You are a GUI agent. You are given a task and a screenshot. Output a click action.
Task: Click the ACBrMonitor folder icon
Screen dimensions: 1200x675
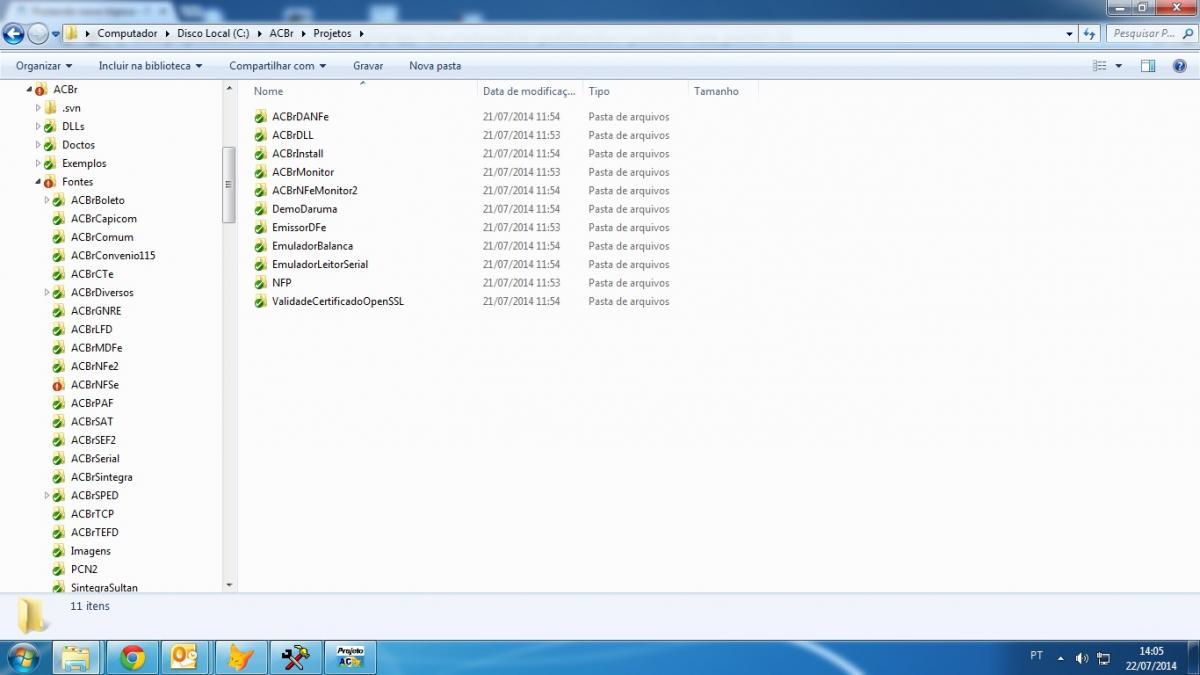[x=261, y=172]
